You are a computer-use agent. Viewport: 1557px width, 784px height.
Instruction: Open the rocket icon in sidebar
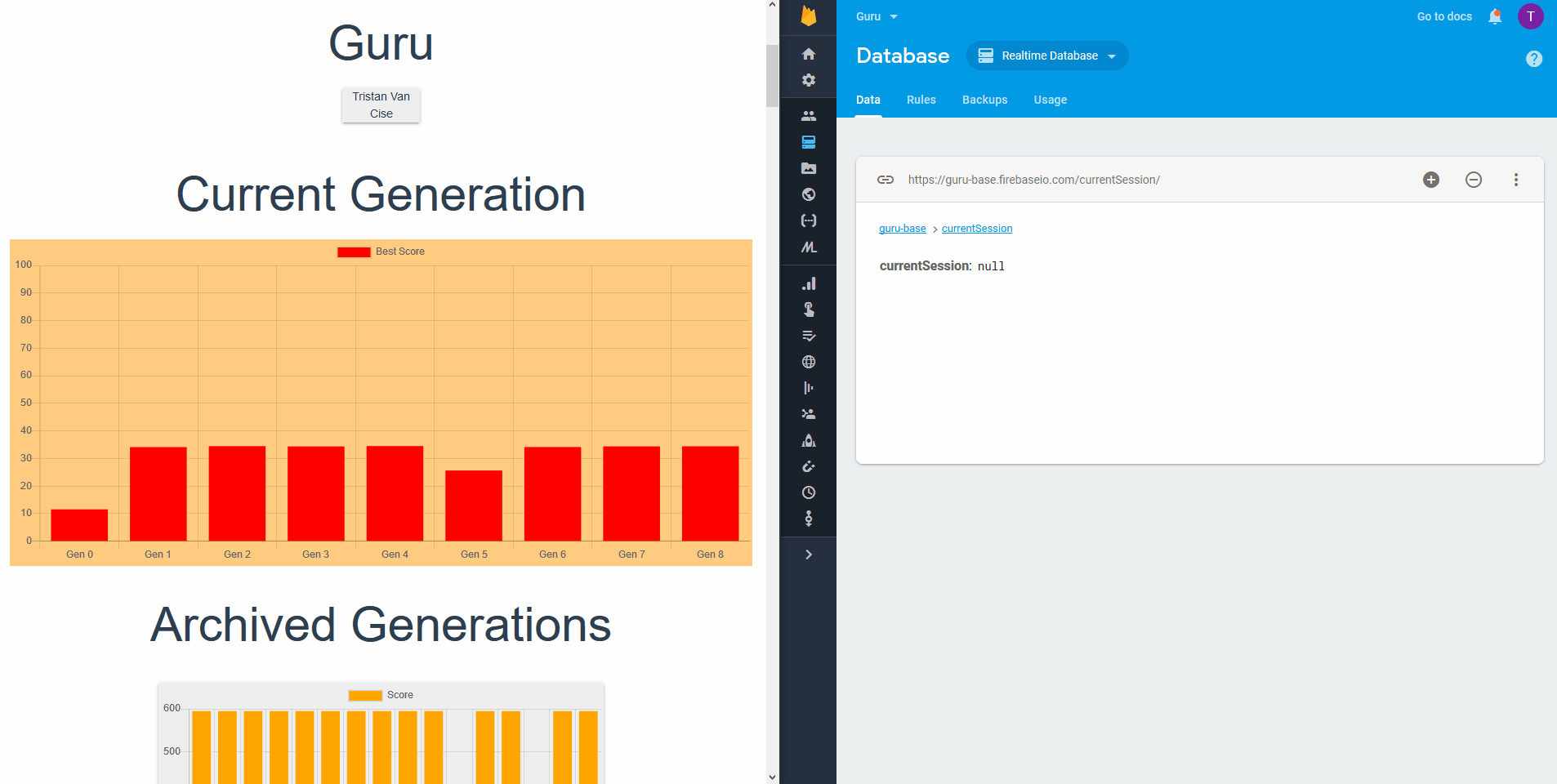(809, 440)
